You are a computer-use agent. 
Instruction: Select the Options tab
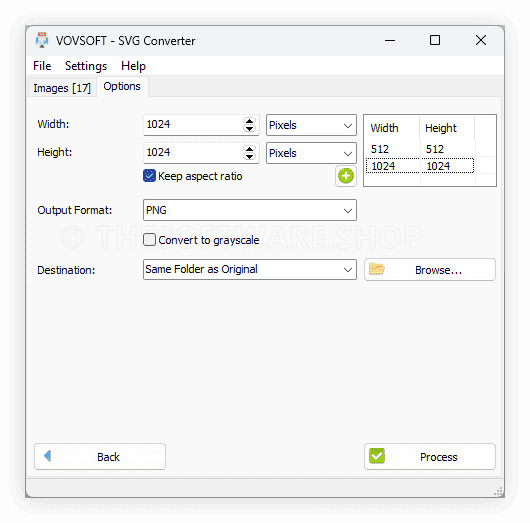(122, 87)
